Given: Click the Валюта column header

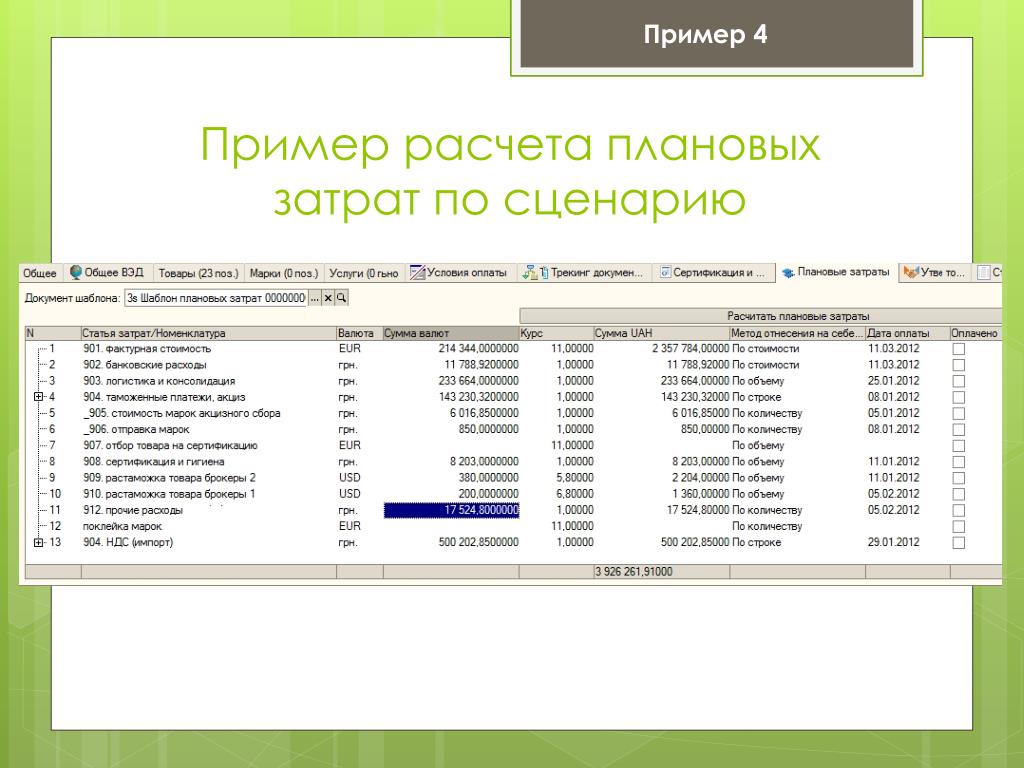Looking at the screenshot, I should pos(359,333).
